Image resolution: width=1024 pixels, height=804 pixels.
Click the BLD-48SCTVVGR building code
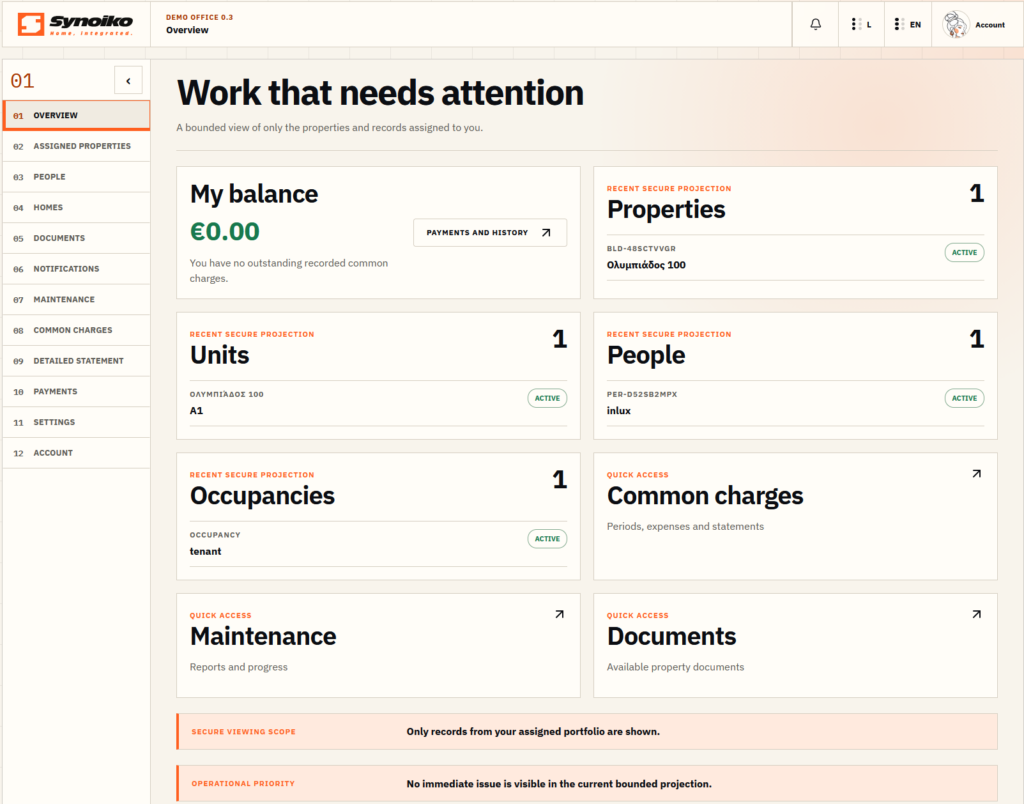(x=641, y=249)
